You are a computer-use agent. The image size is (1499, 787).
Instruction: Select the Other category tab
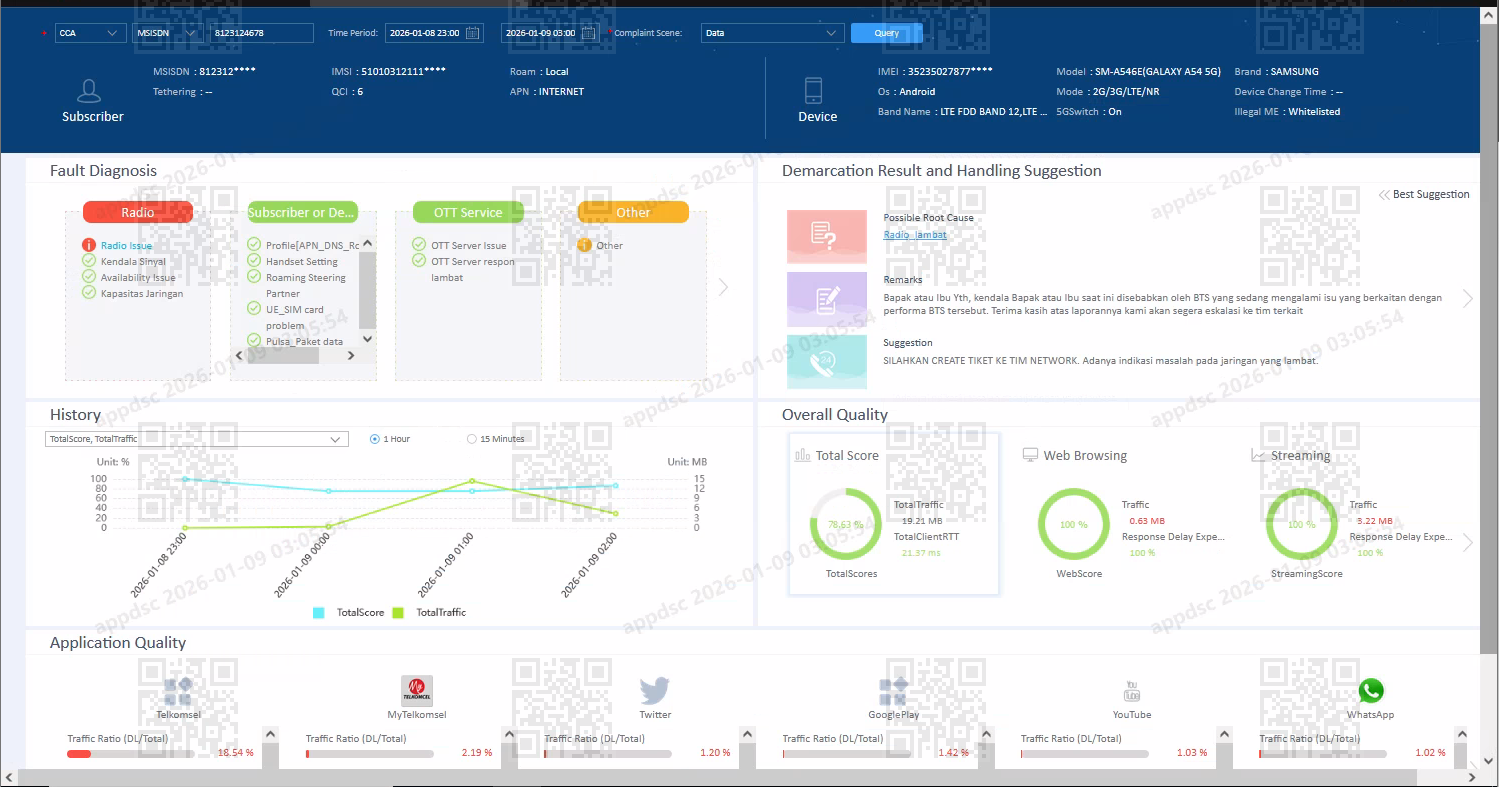coord(633,212)
